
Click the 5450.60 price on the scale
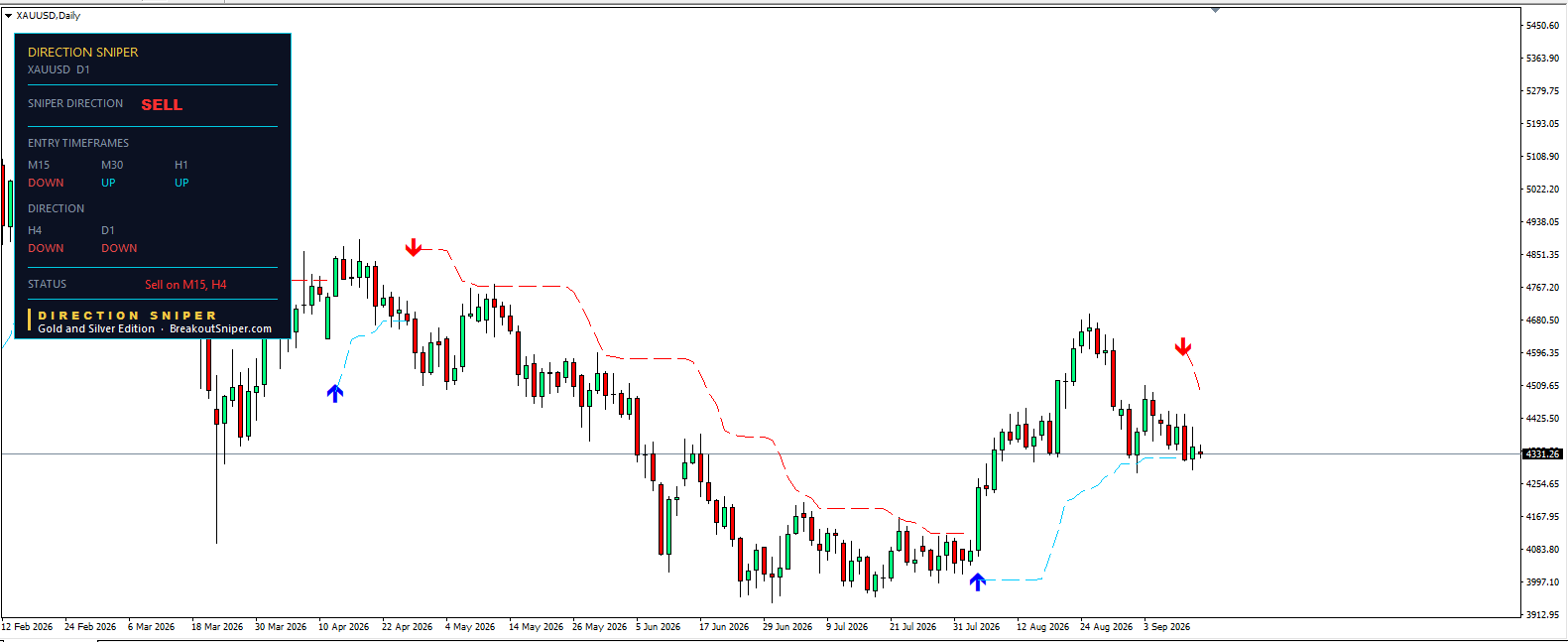pyautogui.click(x=1542, y=25)
